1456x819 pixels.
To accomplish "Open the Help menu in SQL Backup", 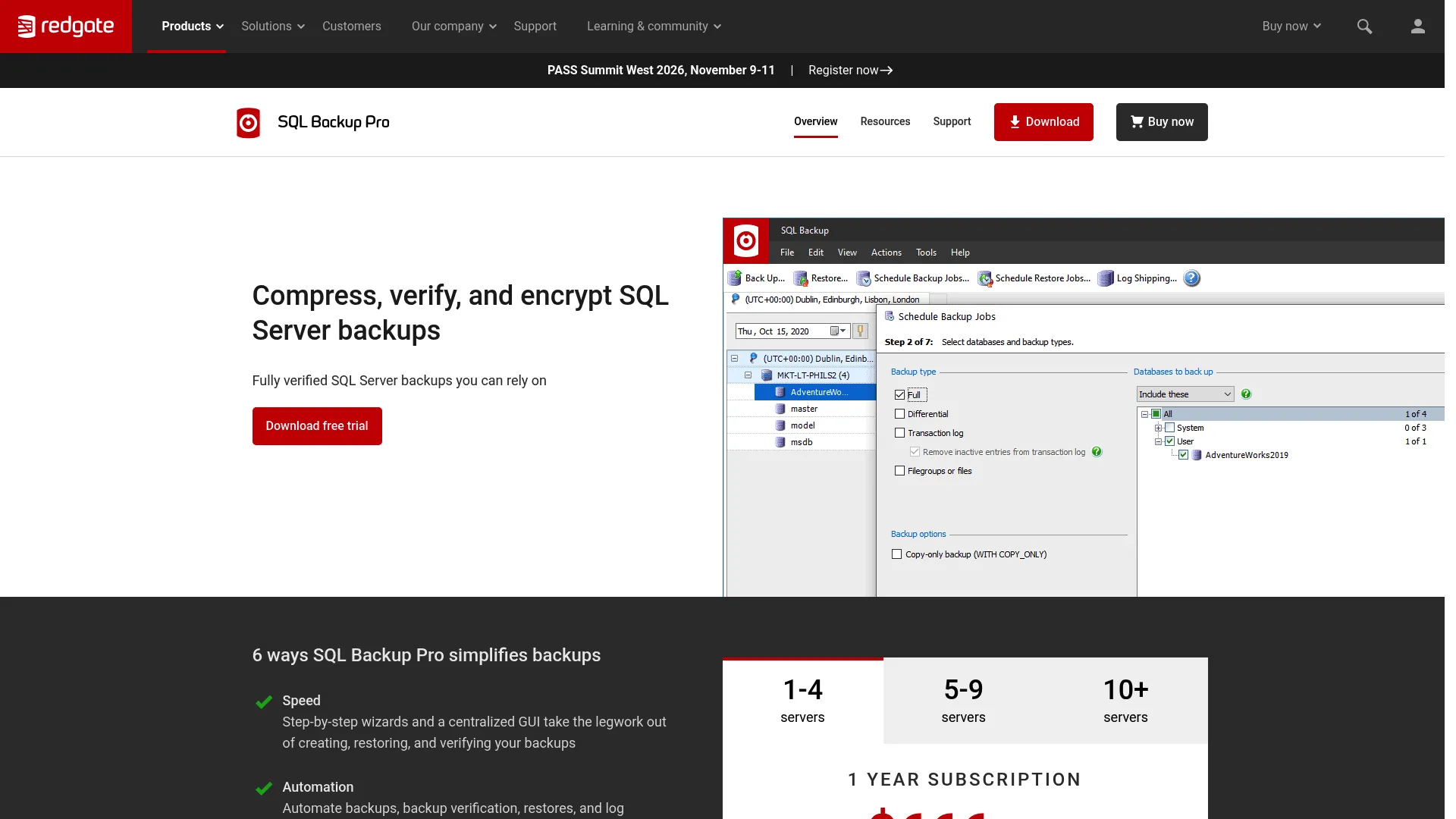I will [960, 253].
